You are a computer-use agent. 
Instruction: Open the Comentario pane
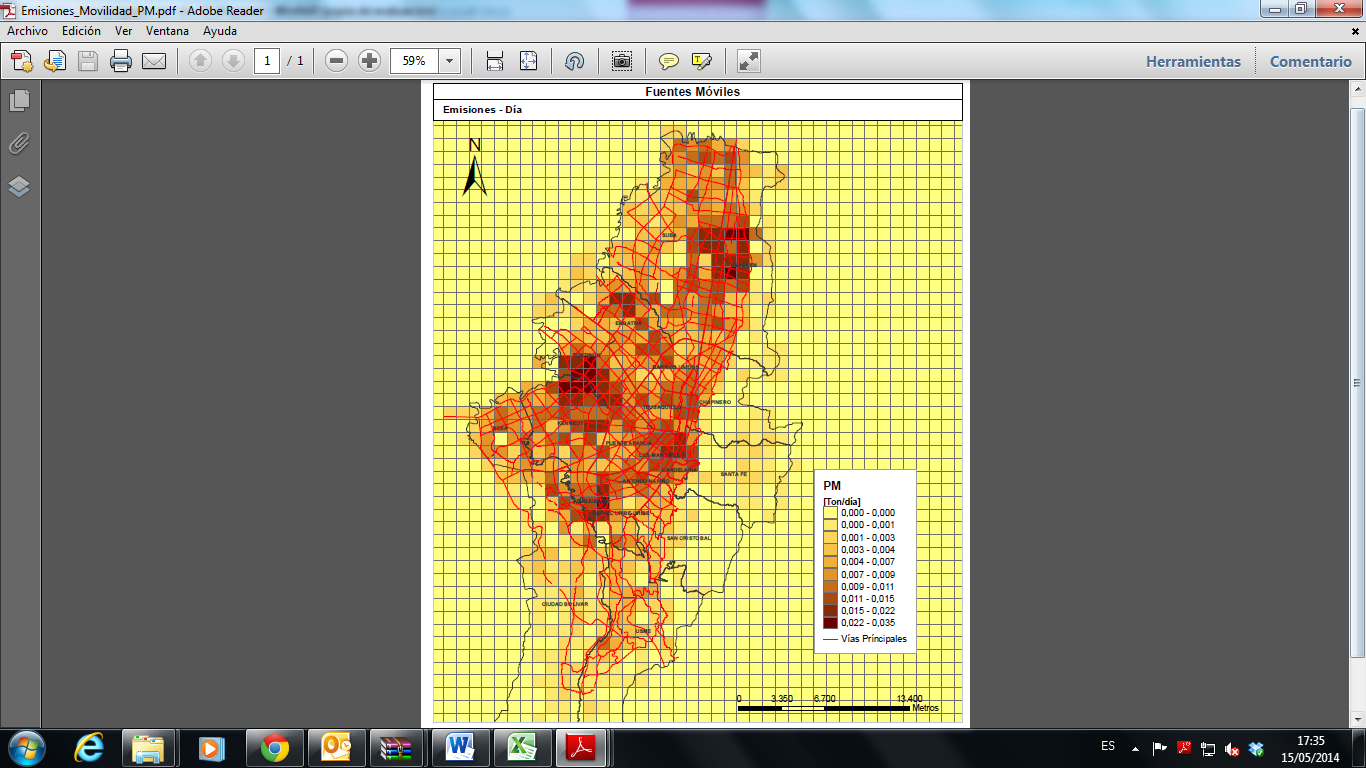1310,61
